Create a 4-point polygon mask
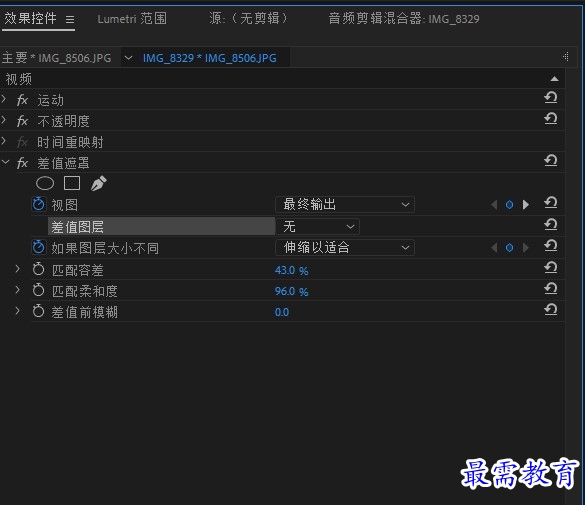585x505 pixels. click(x=72, y=183)
